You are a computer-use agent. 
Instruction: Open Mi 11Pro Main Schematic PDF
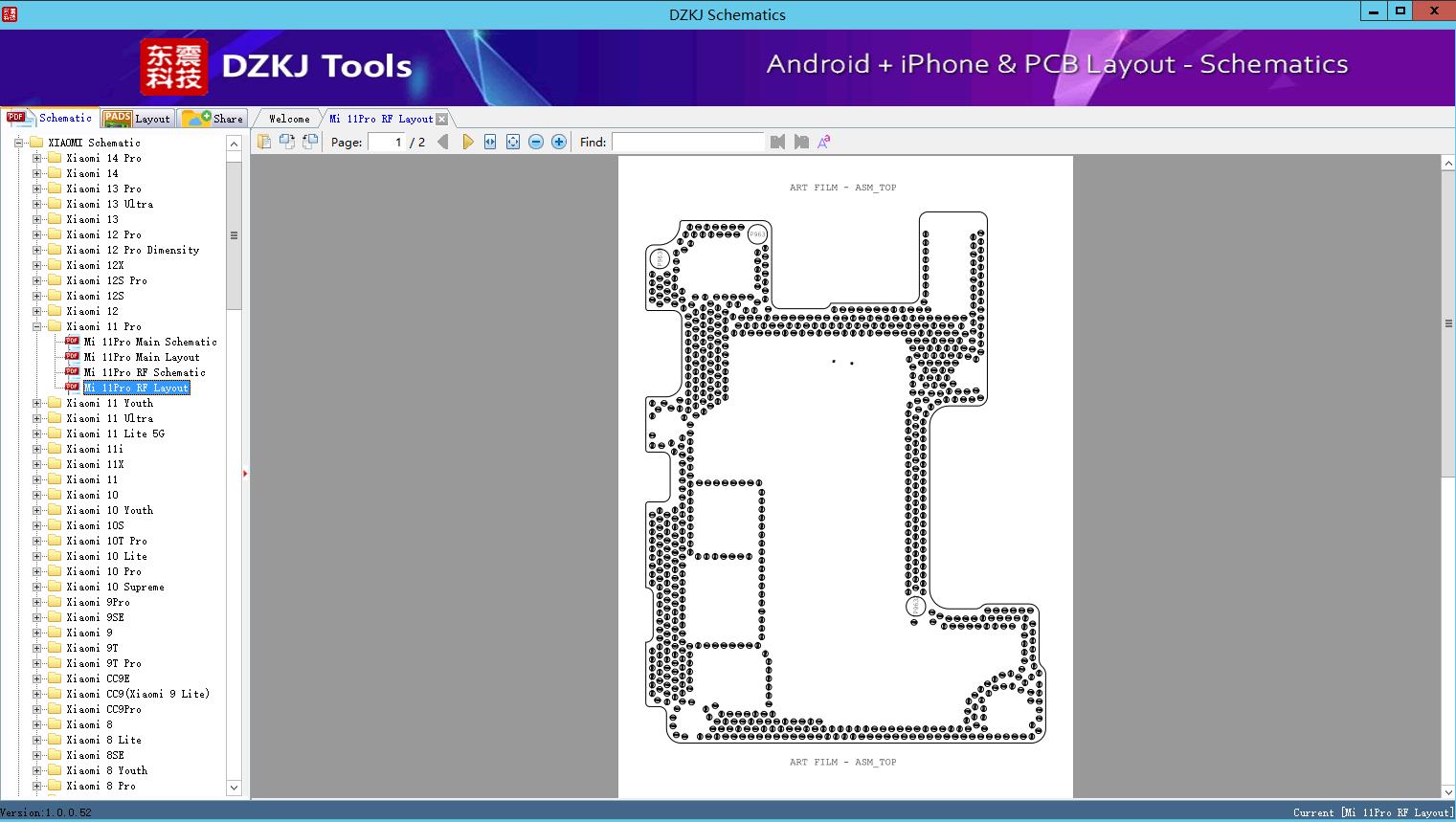(x=150, y=342)
